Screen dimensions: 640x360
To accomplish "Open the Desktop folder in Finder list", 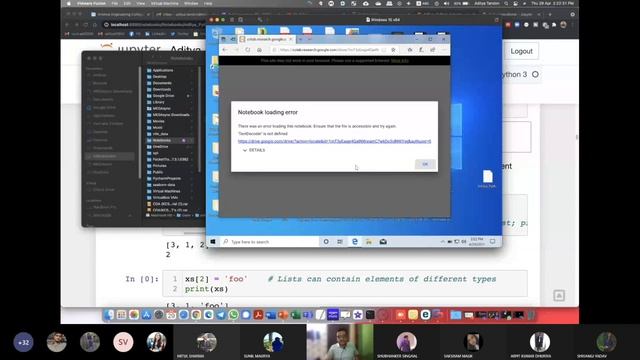I will click(x=160, y=77).
